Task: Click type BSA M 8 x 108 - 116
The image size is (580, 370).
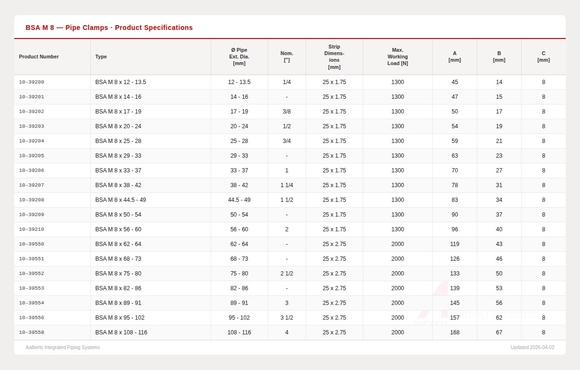Action: coord(121,332)
